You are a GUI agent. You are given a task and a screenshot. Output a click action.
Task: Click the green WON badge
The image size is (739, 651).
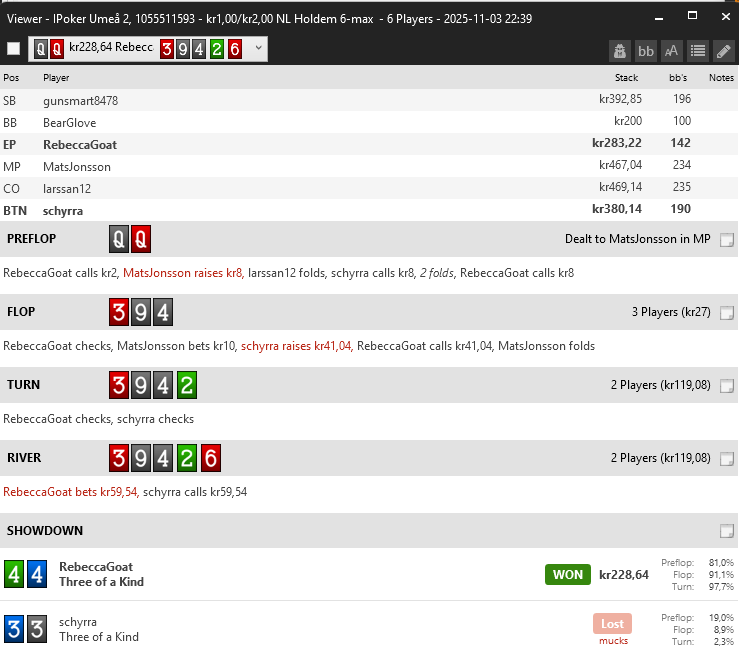[567, 574]
